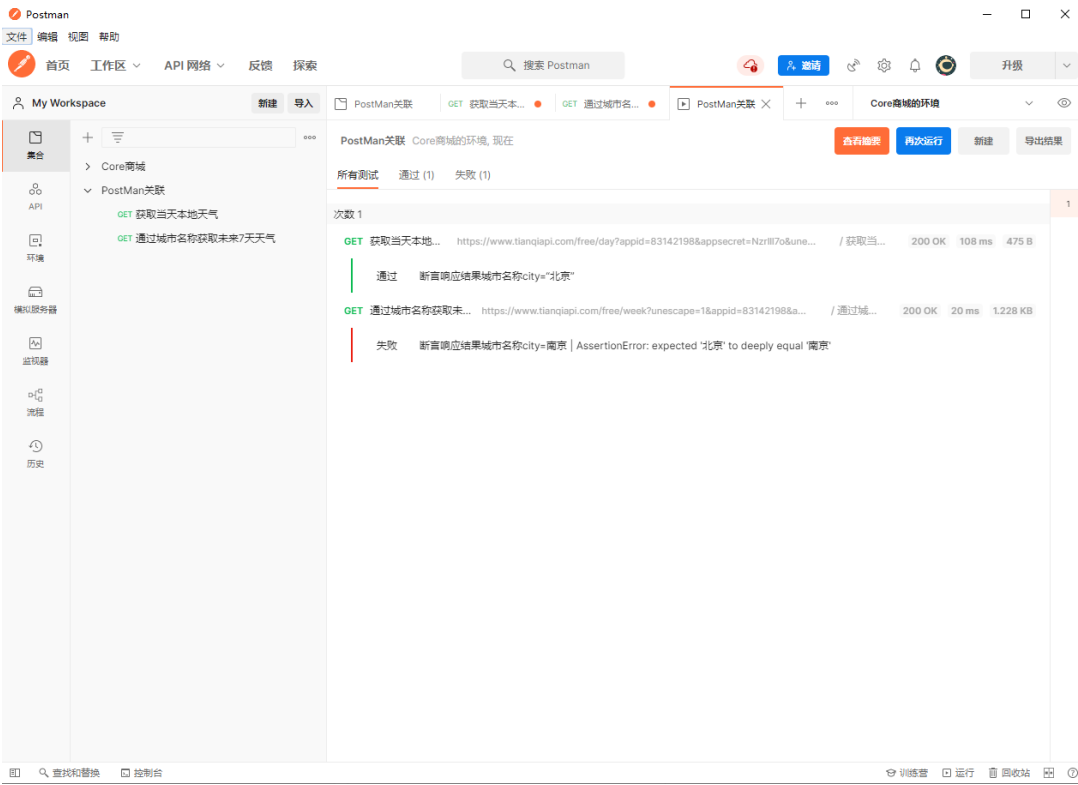
Task: Toggle the sidebar icon in the status bar
Action: (x=15, y=773)
